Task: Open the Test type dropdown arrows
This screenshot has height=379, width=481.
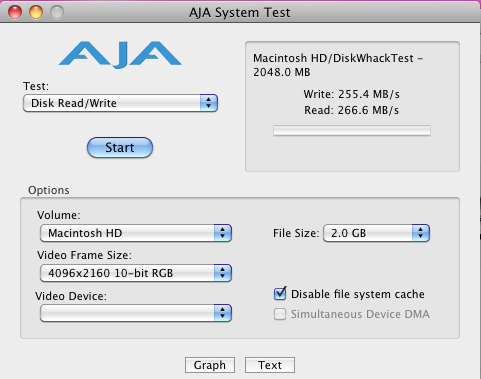Action: (209, 103)
